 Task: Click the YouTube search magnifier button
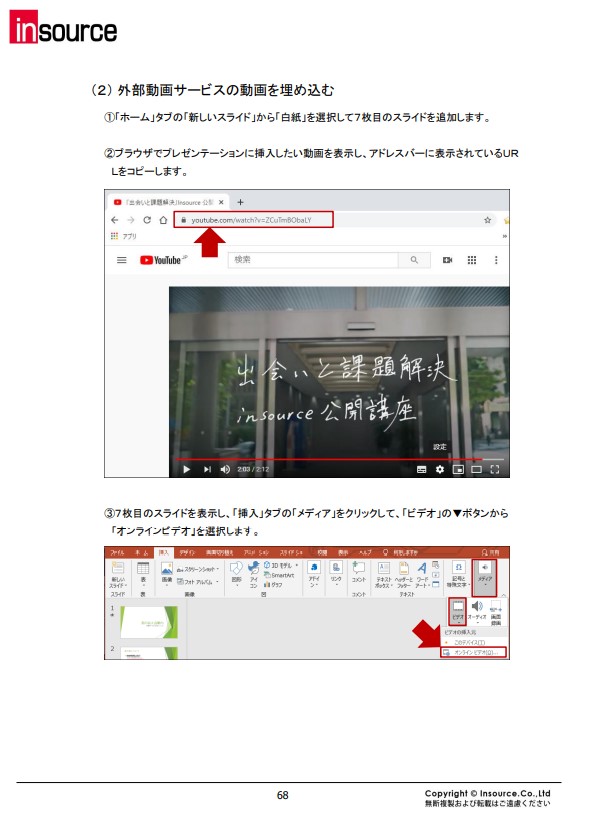414,259
